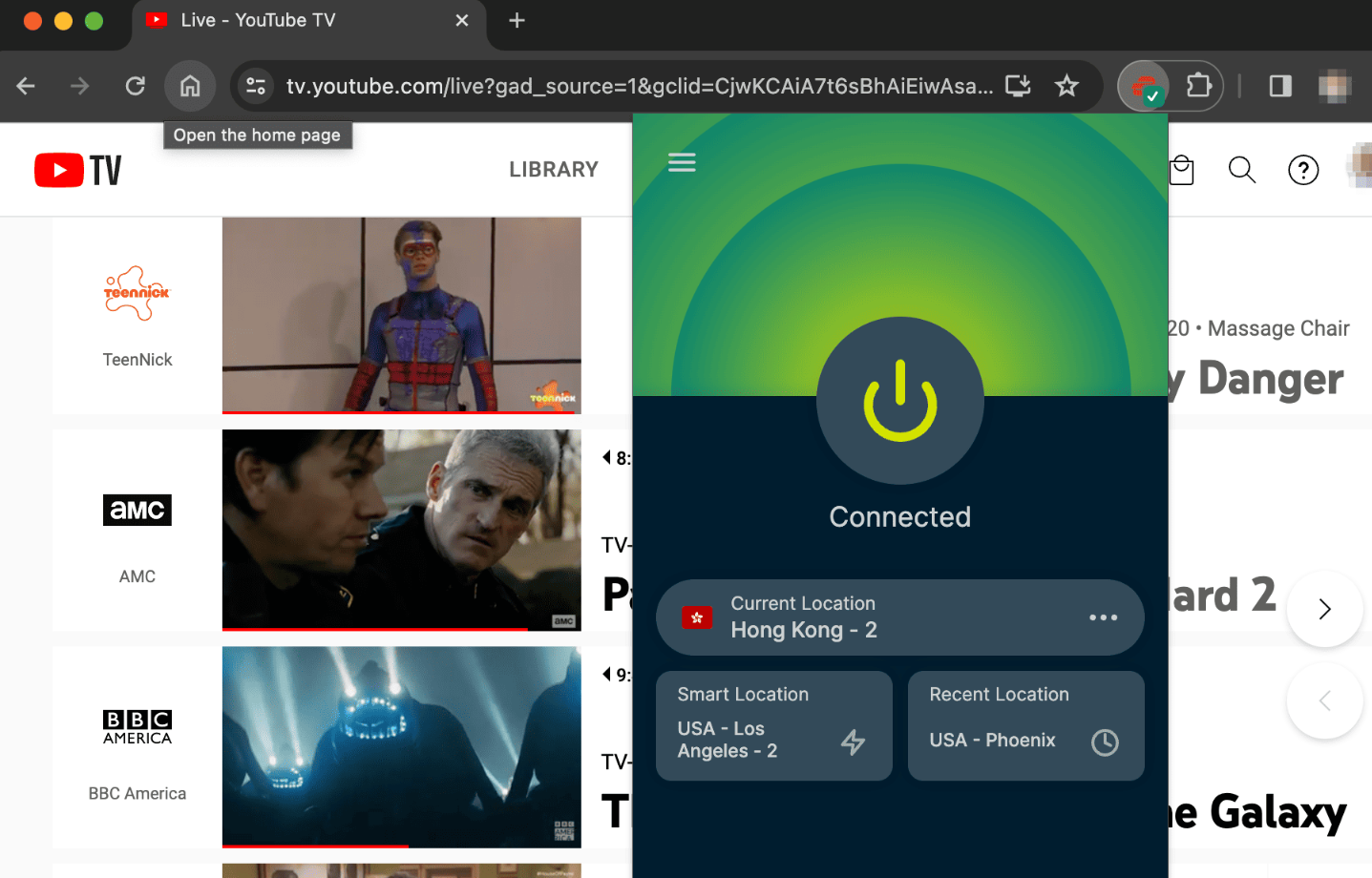This screenshot has height=878, width=1372.
Task: Go to the LIBRARY tab
Action: [553, 170]
